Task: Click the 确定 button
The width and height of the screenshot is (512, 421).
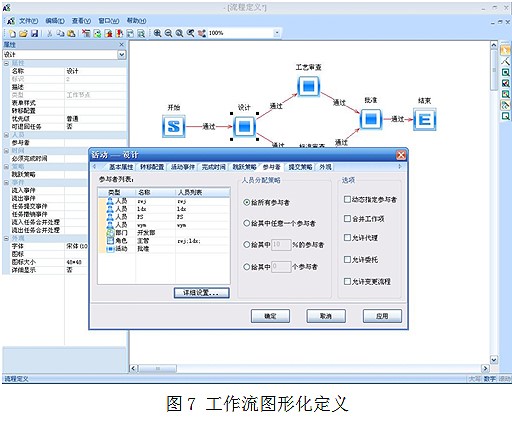Action: coord(270,316)
